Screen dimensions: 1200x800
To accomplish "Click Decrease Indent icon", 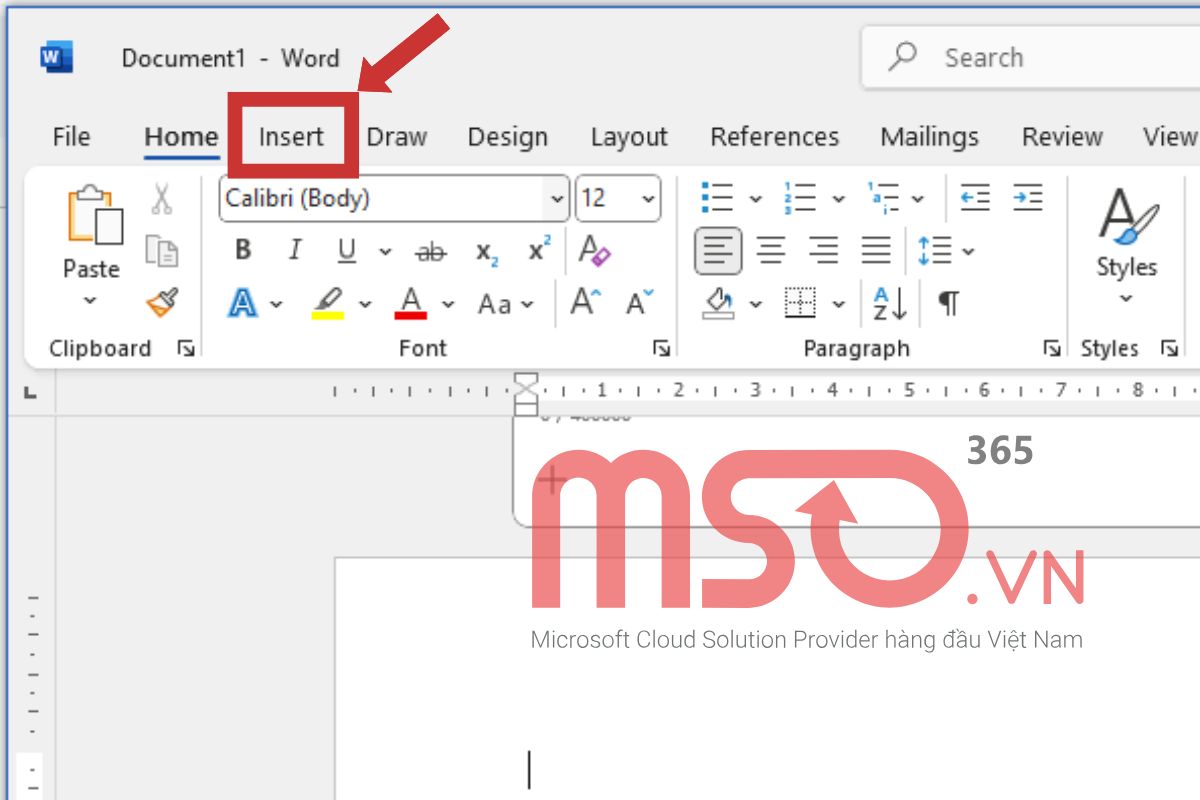I will pyautogui.click(x=975, y=197).
